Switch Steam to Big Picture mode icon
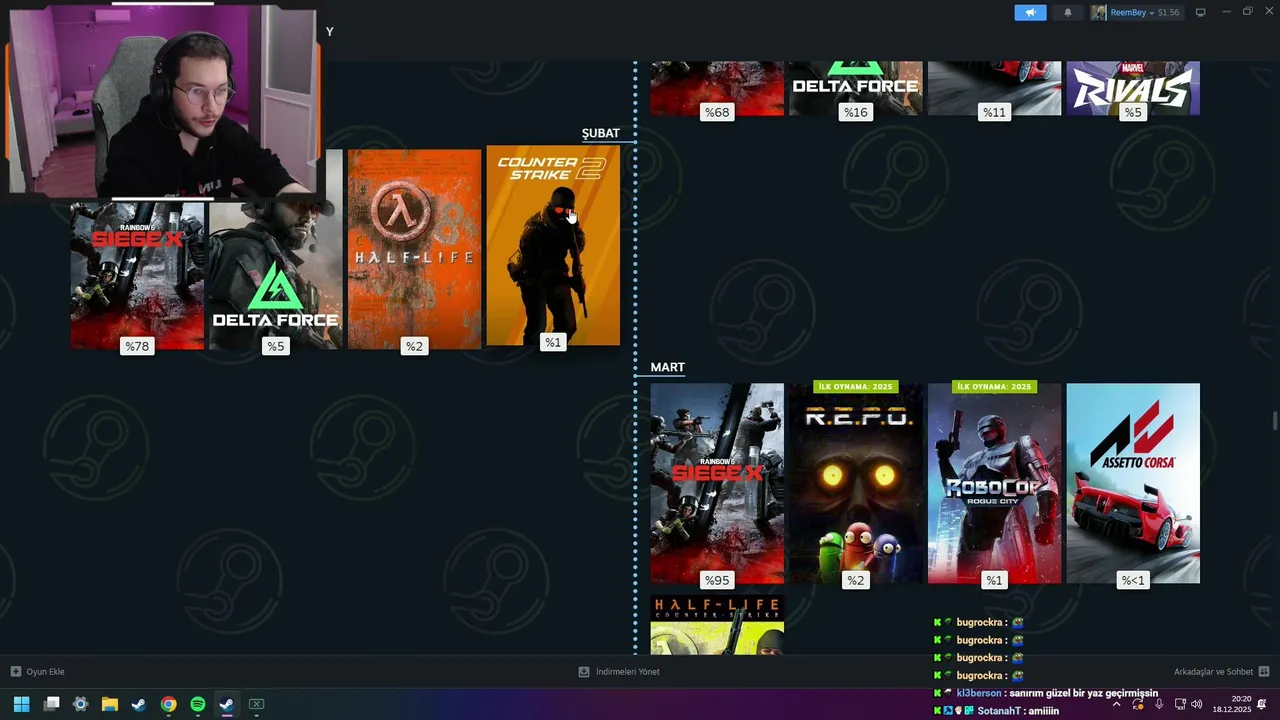Screen dimensions: 1280x720 tap(1201, 12)
